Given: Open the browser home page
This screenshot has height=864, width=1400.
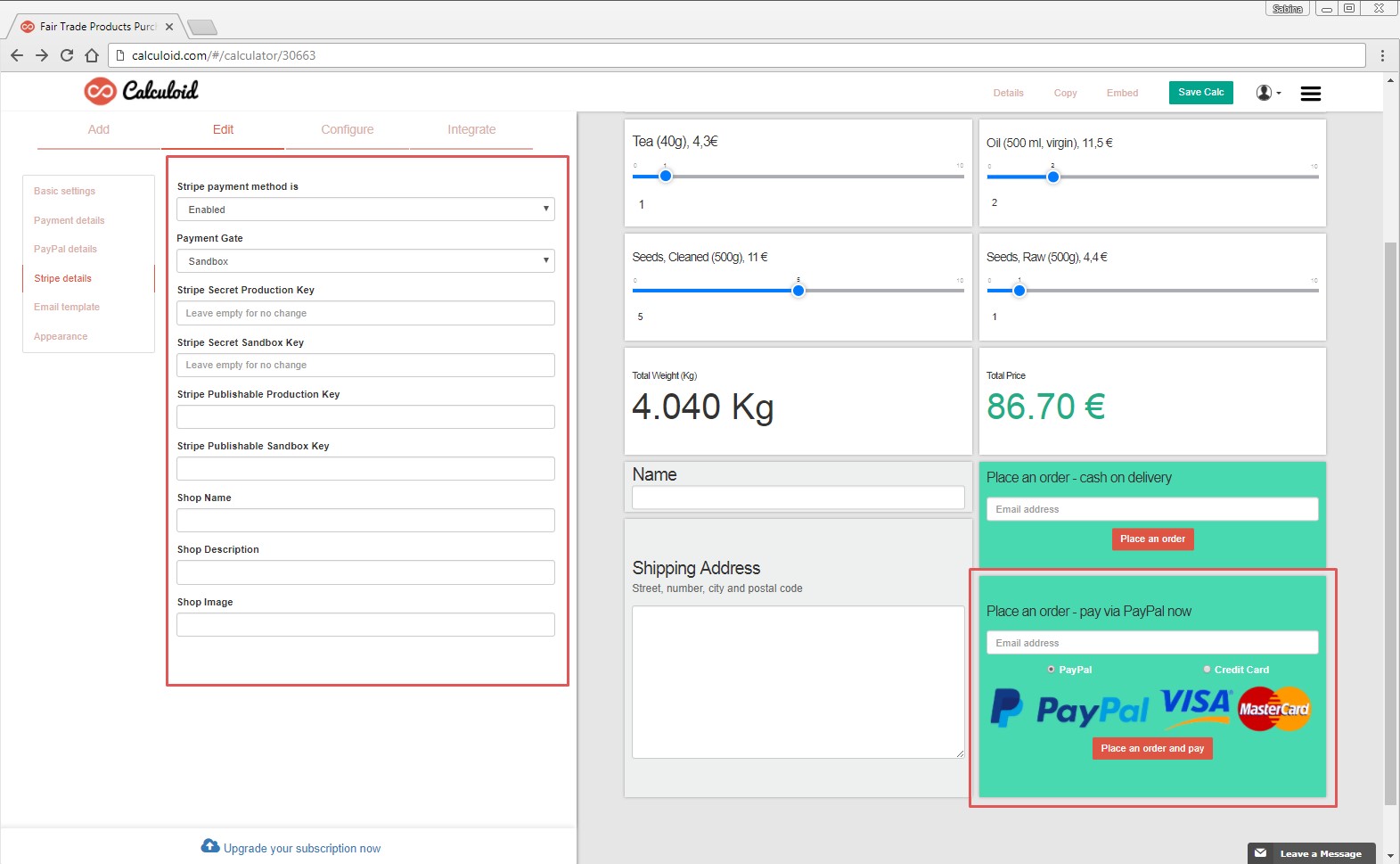Looking at the screenshot, I should click(x=92, y=55).
